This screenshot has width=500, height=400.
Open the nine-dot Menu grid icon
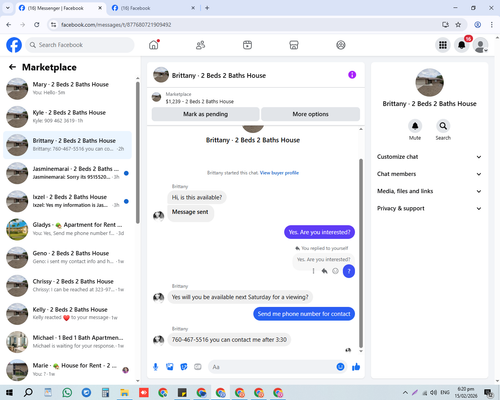(x=443, y=45)
